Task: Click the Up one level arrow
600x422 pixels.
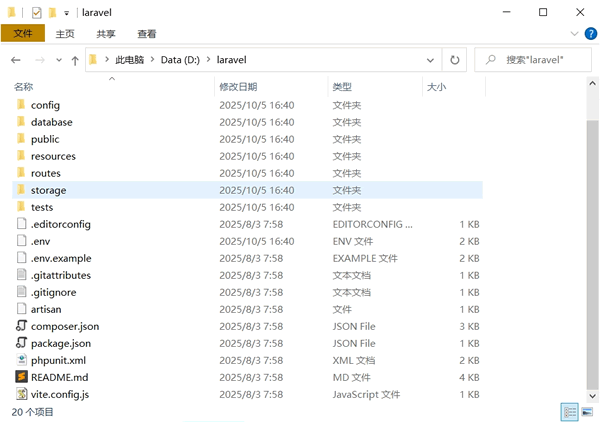Action: pyautogui.click(x=75, y=60)
